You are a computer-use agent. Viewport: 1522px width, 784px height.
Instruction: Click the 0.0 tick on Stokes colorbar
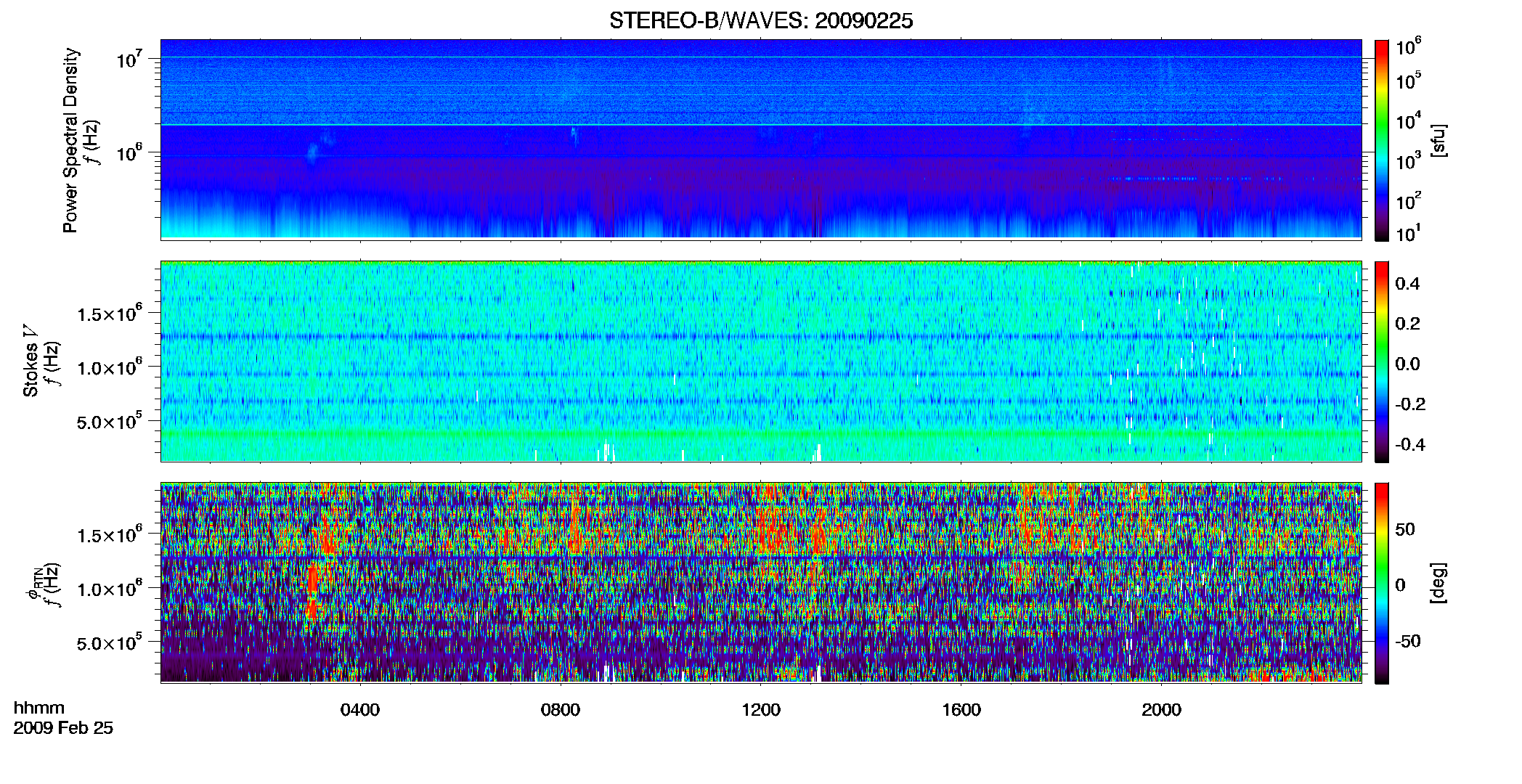point(1407,364)
